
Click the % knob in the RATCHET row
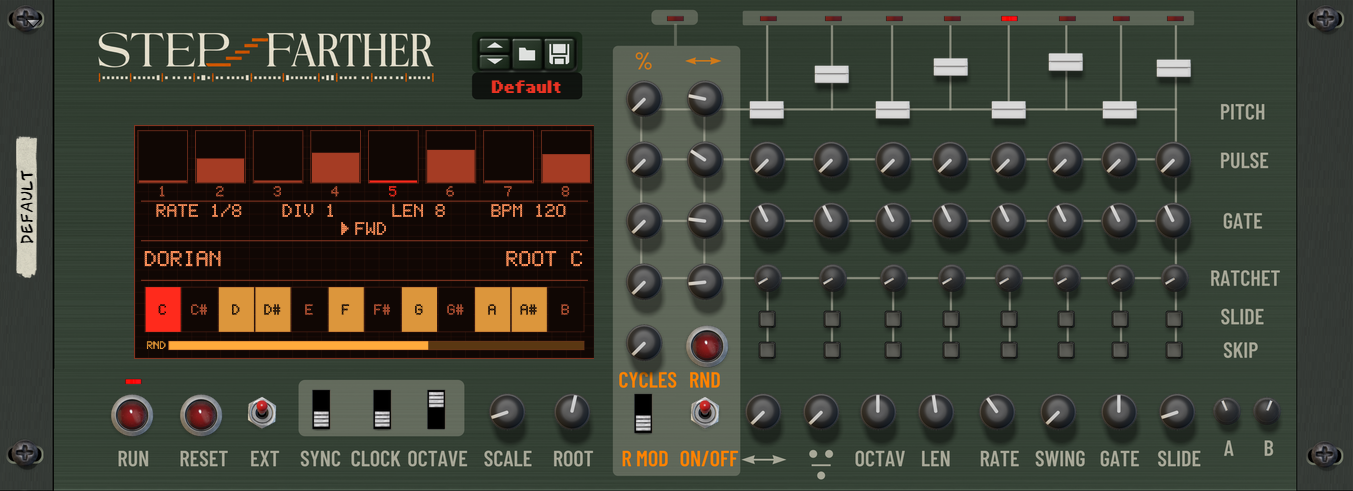pyautogui.click(x=644, y=282)
